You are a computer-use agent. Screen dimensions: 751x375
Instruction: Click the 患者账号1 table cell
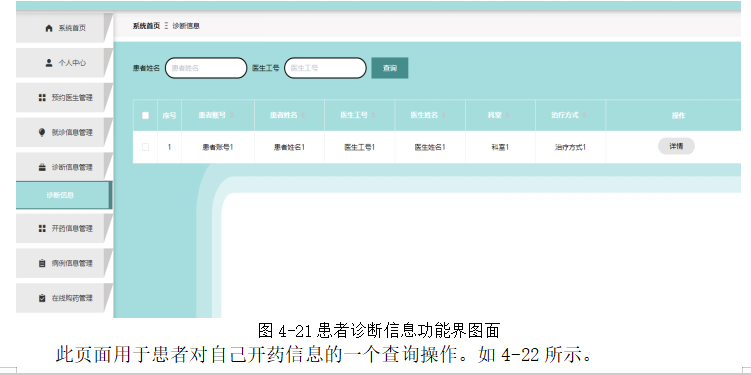click(x=218, y=147)
